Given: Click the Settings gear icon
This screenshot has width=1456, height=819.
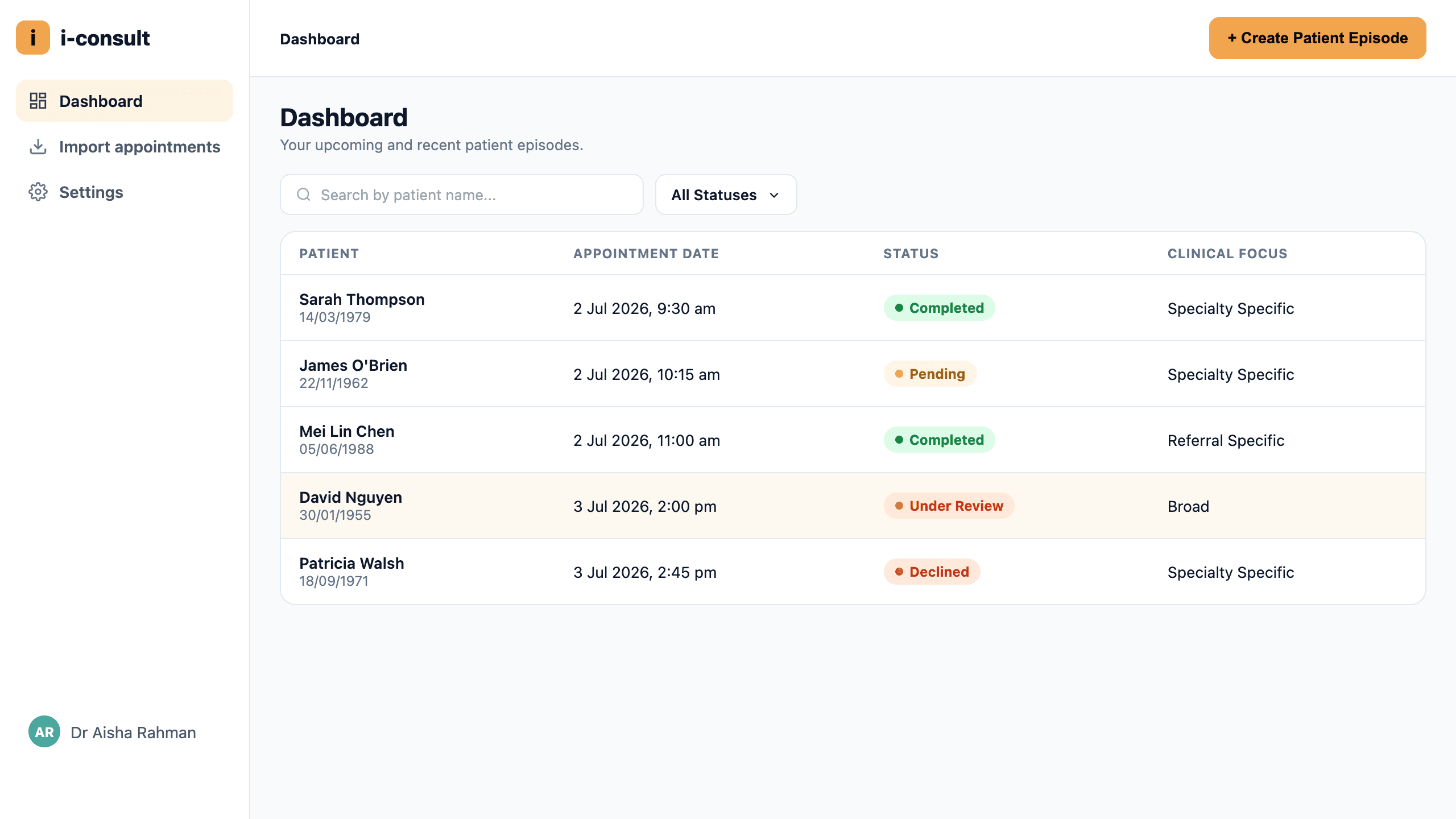Looking at the screenshot, I should 38,192.
